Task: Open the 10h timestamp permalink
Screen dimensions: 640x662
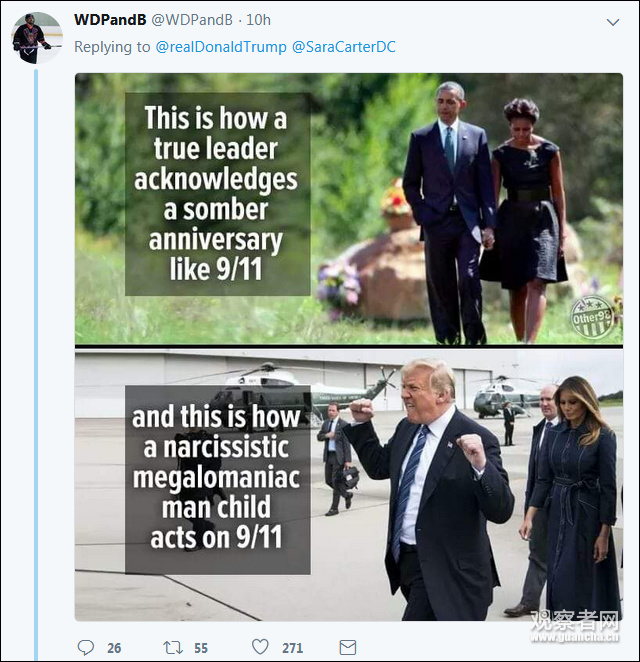Action: [x=259, y=20]
